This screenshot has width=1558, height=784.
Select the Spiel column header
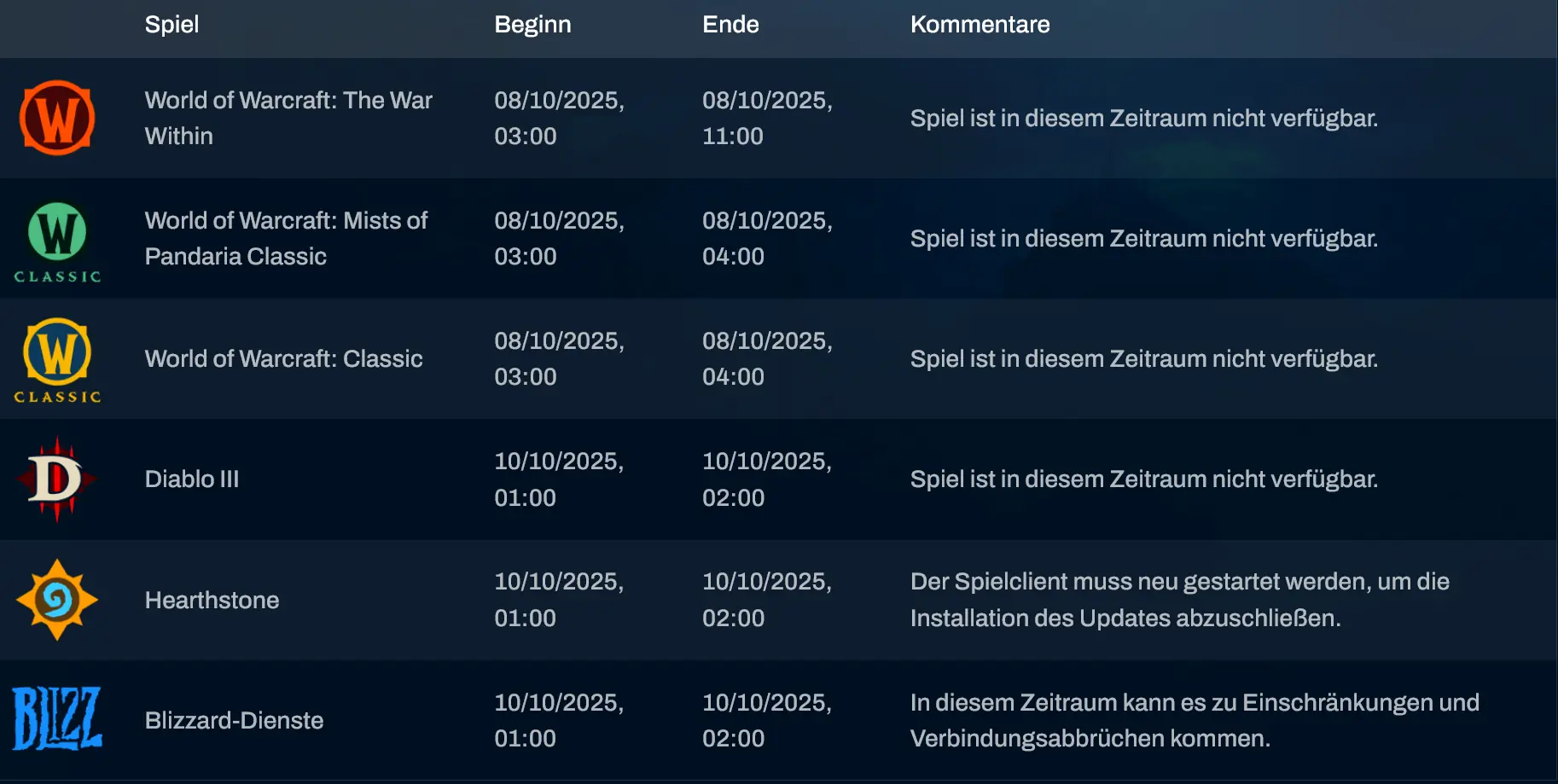point(171,24)
